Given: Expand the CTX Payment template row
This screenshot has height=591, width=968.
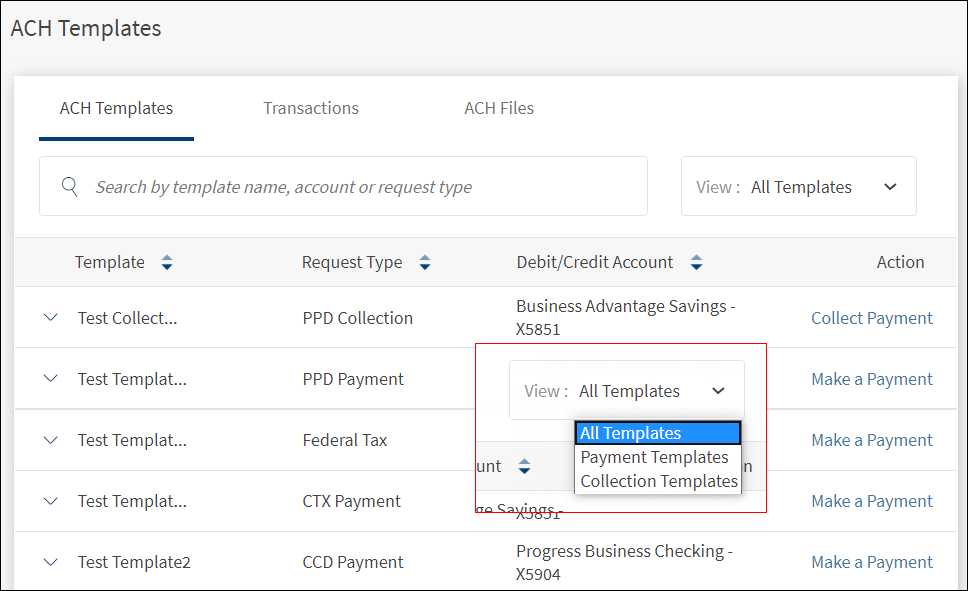Looking at the screenshot, I should pyautogui.click(x=51, y=501).
